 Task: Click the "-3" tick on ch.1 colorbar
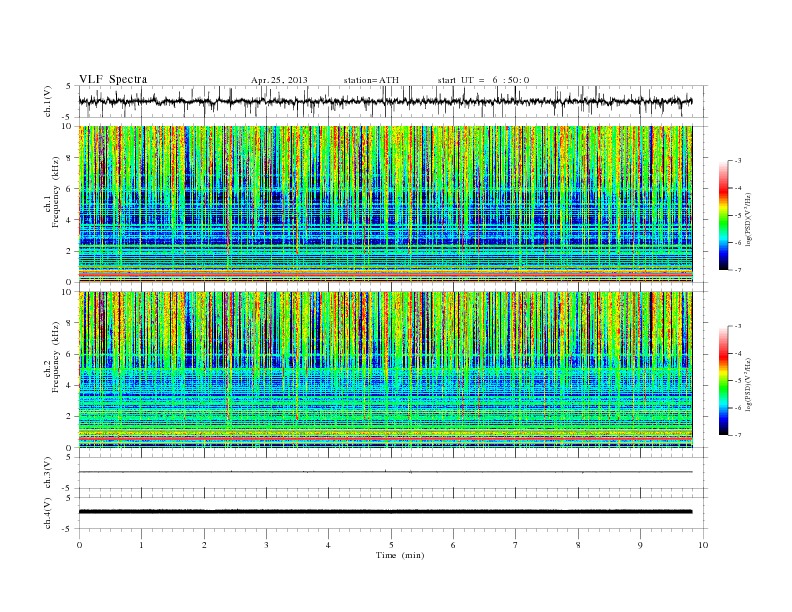[x=737, y=161]
